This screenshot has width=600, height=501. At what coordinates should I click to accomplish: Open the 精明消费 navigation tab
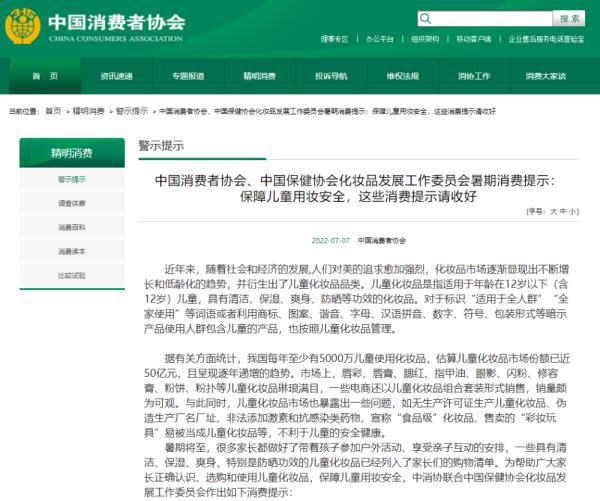point(259,76)
